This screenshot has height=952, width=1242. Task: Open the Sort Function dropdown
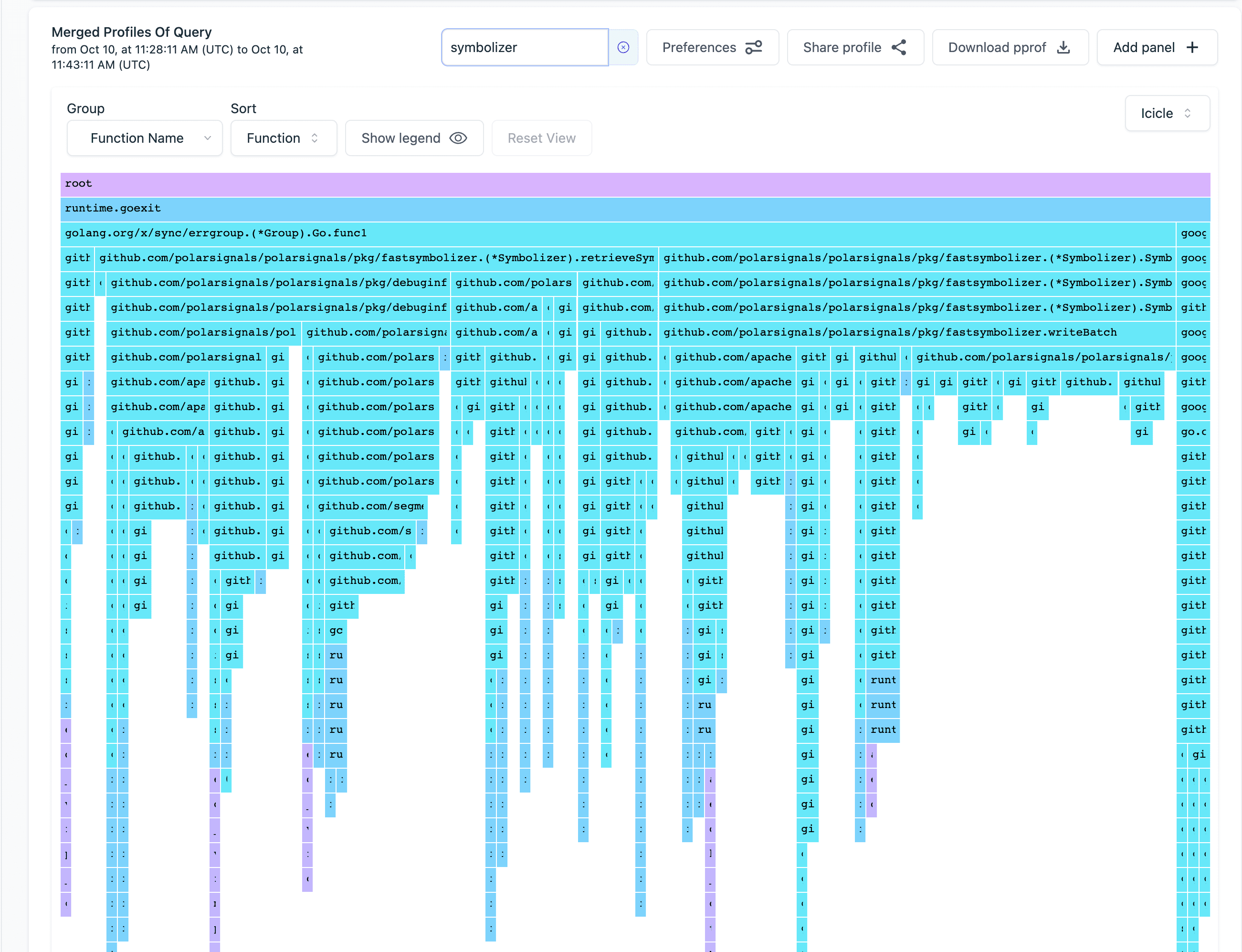(284, 138)
